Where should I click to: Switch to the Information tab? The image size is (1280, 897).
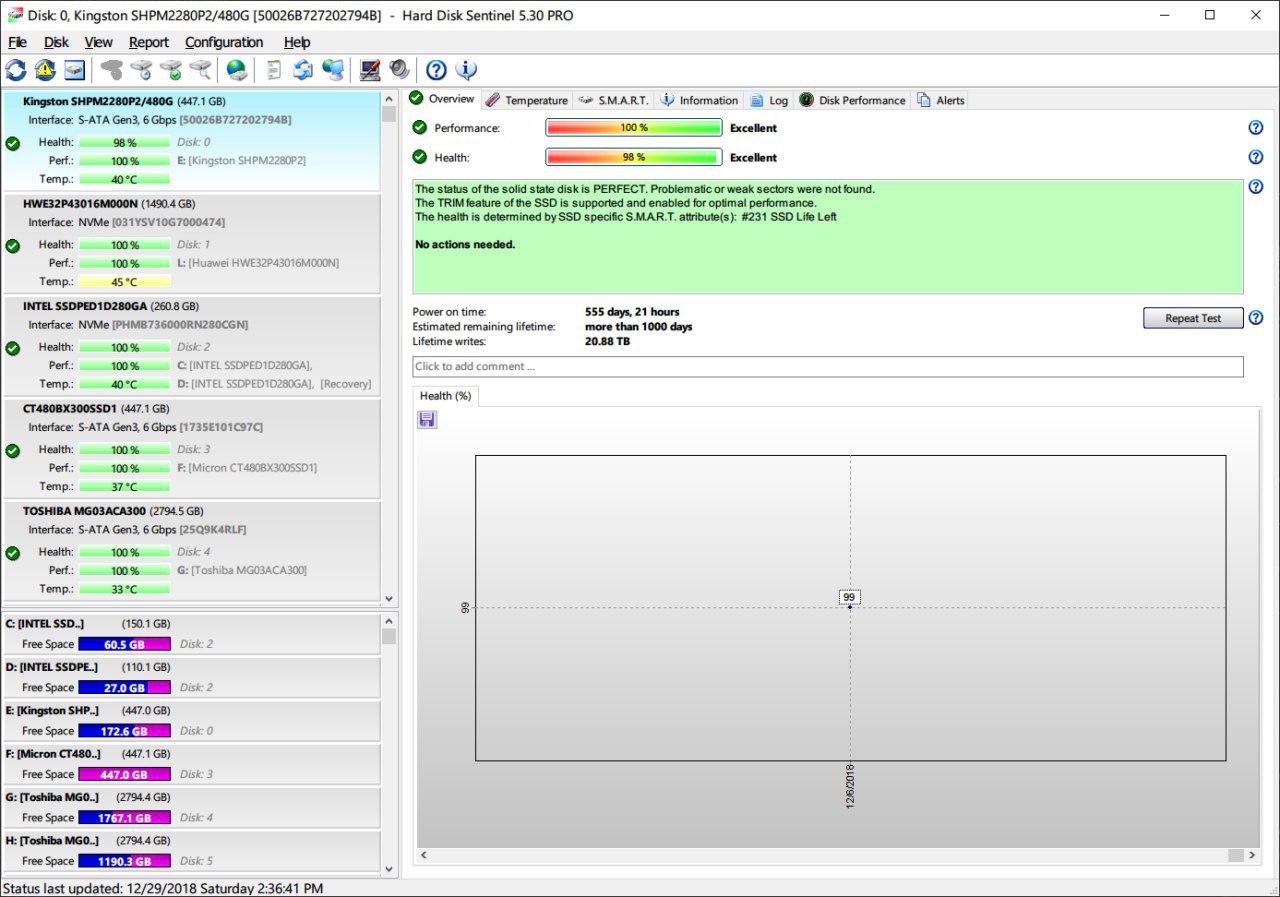point(699,100)
